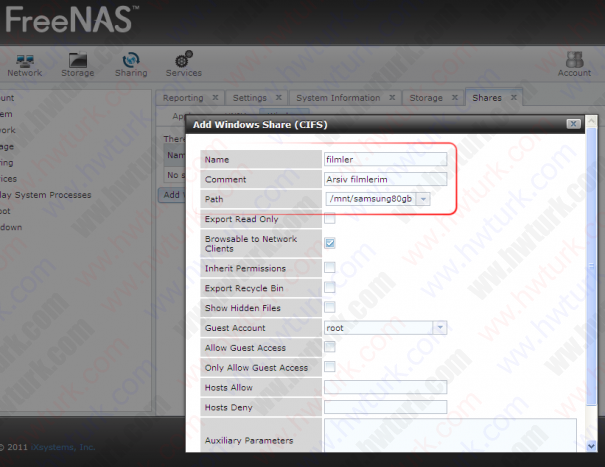Open the Storage toolbar icon
Screen dimensions: 605x467
(x=78, y=65)
